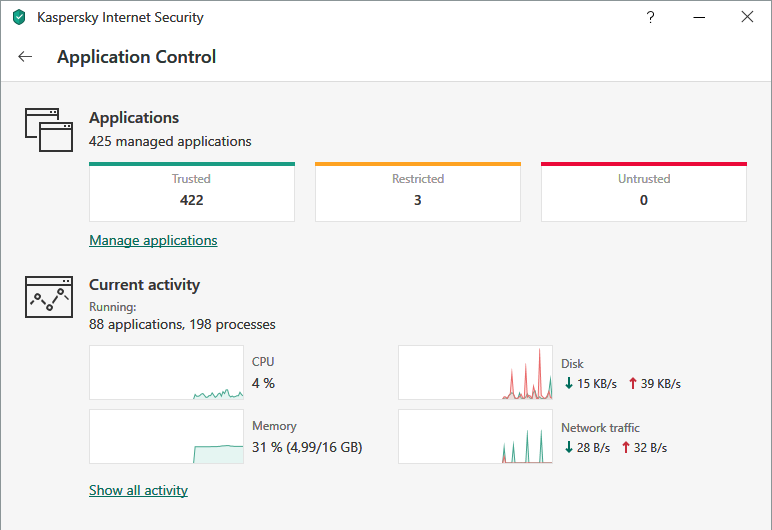This screenshot has width=772, height=530.
Task: Minimize the Kaspersky window
Action: click(699, 17)
